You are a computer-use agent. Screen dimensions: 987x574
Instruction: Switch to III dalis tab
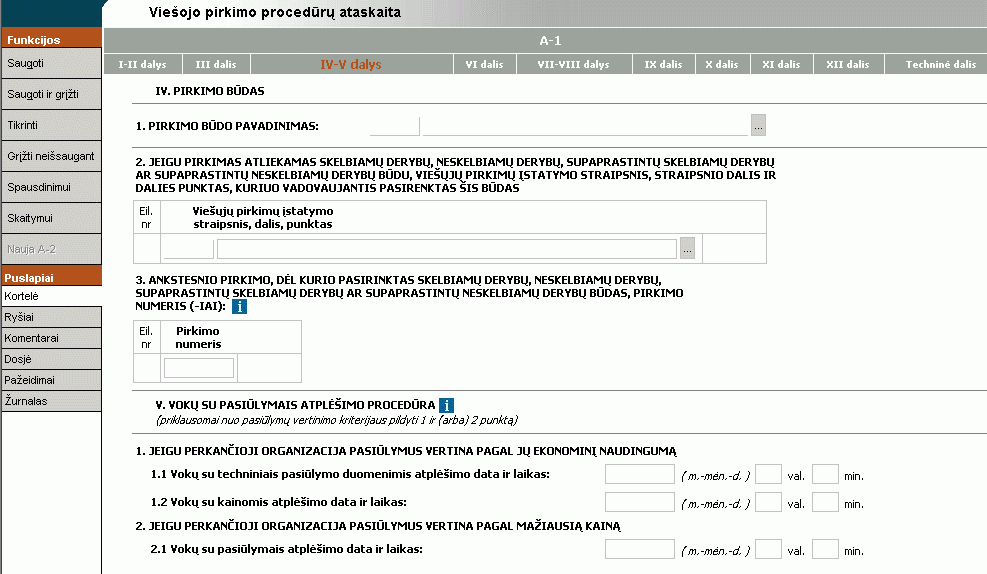[x=216, y=64]
